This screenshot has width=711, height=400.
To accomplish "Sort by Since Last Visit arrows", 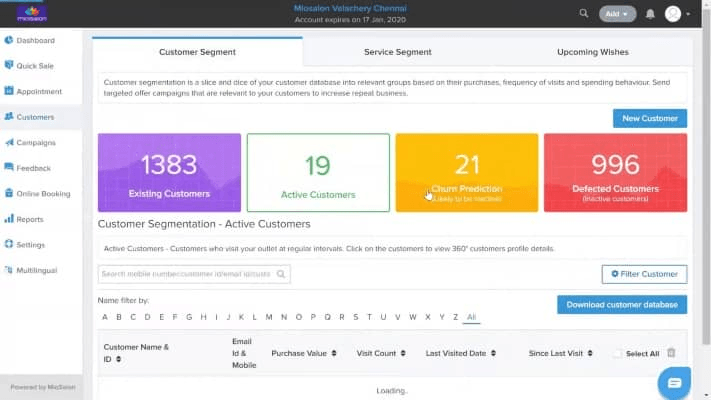I will [589, 353].
